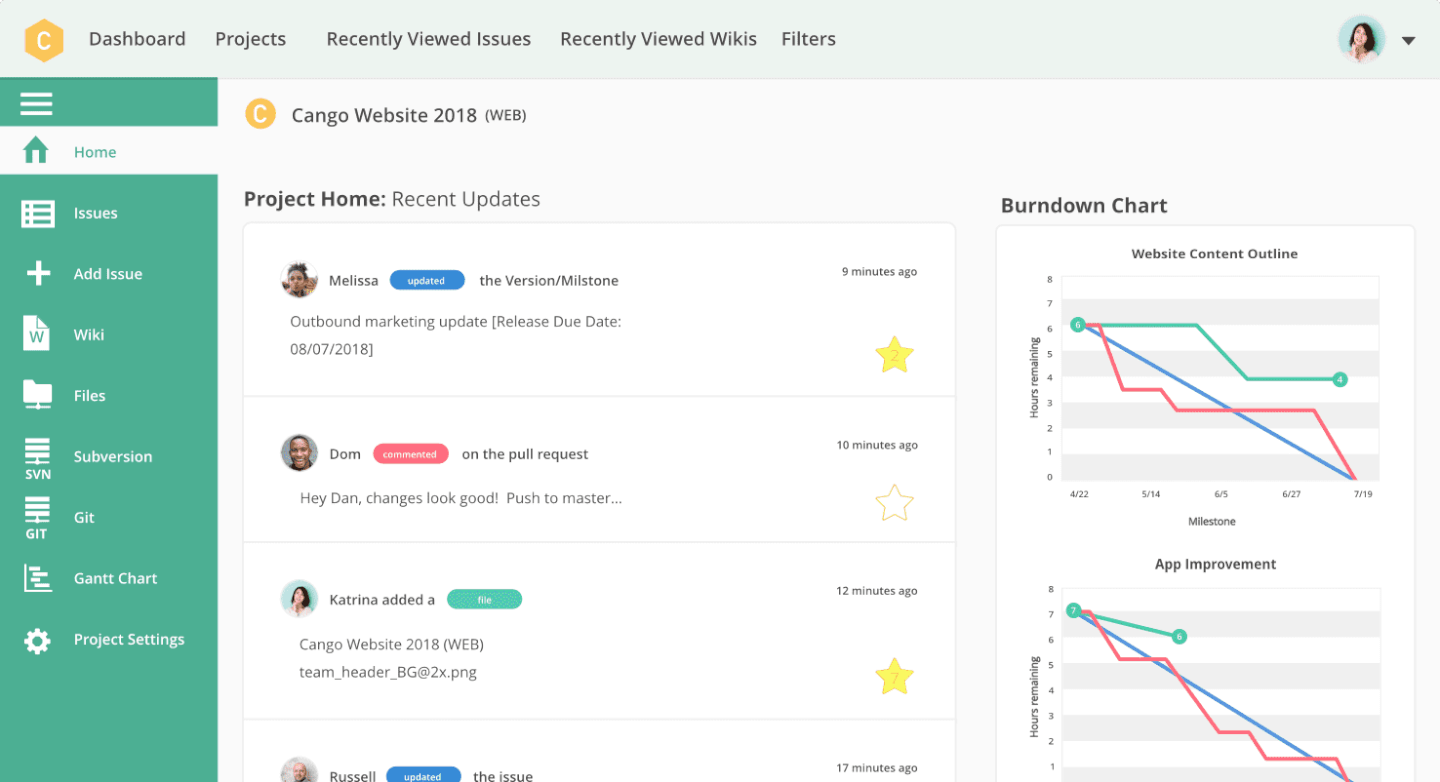The width and height of the screenshot is (1440, 782).
Task: Open the Wiki document icon
Action: pos(37,334)
